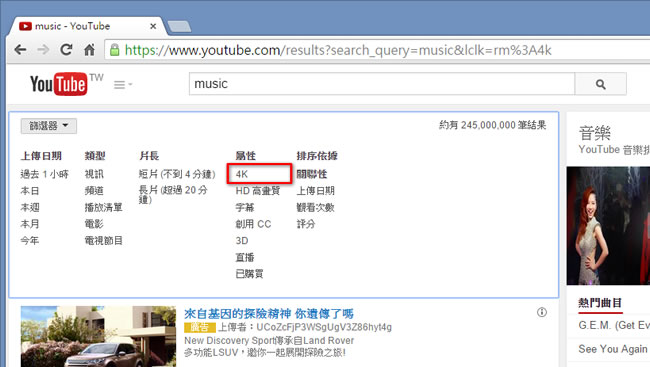Screen dimensions: 650x367
Task: Select the 熱門曲目 tab
Action: (600, 303)
